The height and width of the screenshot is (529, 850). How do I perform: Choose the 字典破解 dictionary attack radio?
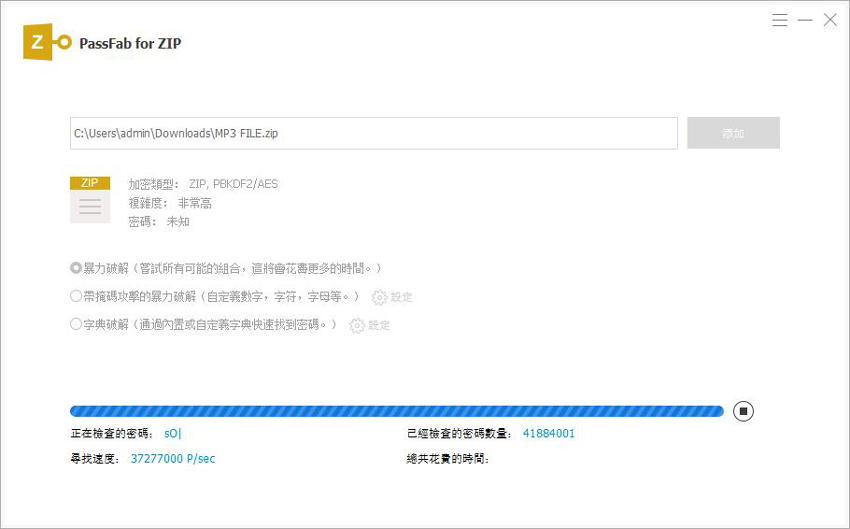pos(76,324)
